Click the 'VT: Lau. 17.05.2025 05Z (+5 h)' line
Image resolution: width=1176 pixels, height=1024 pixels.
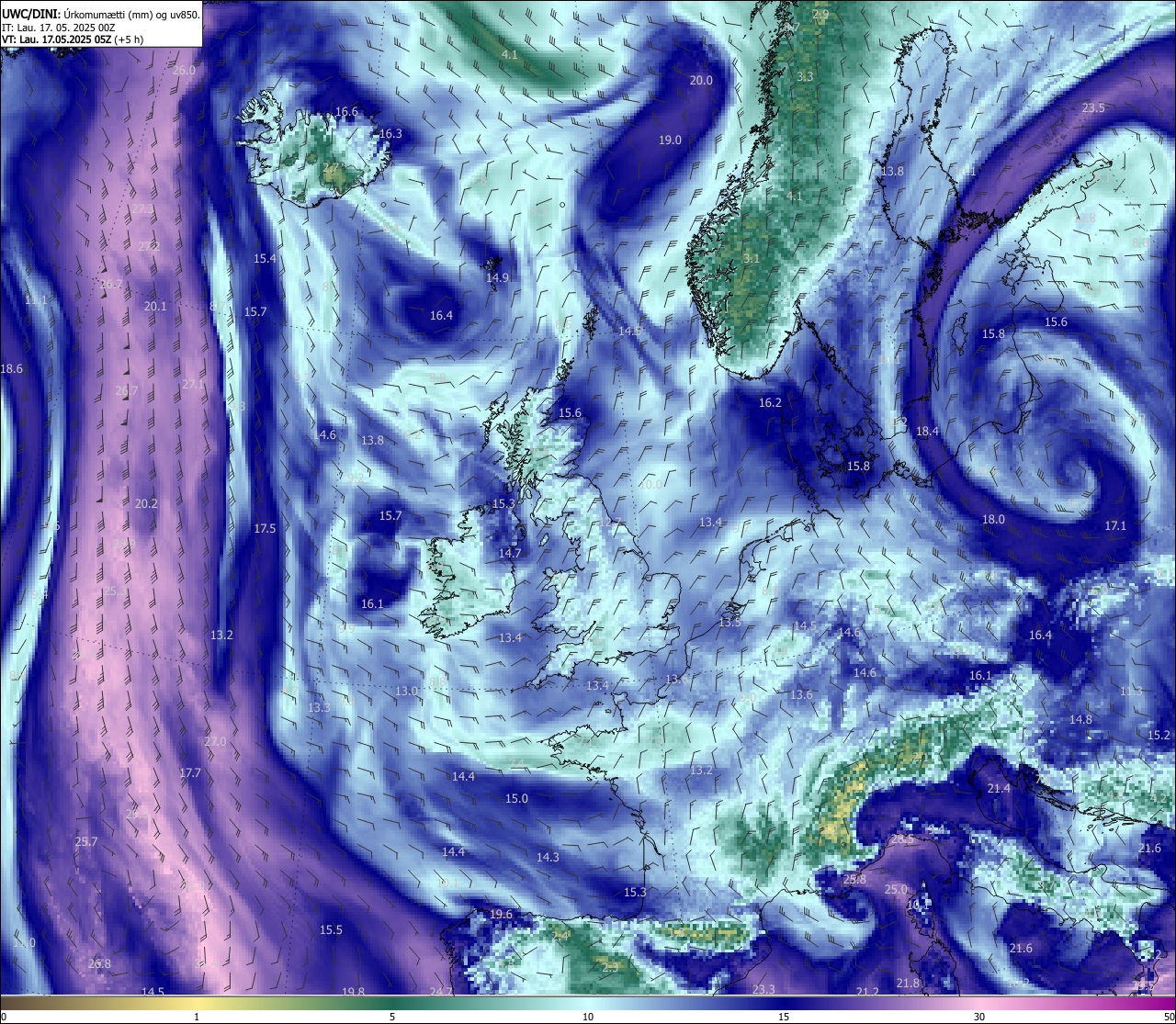tap(72, 39)
